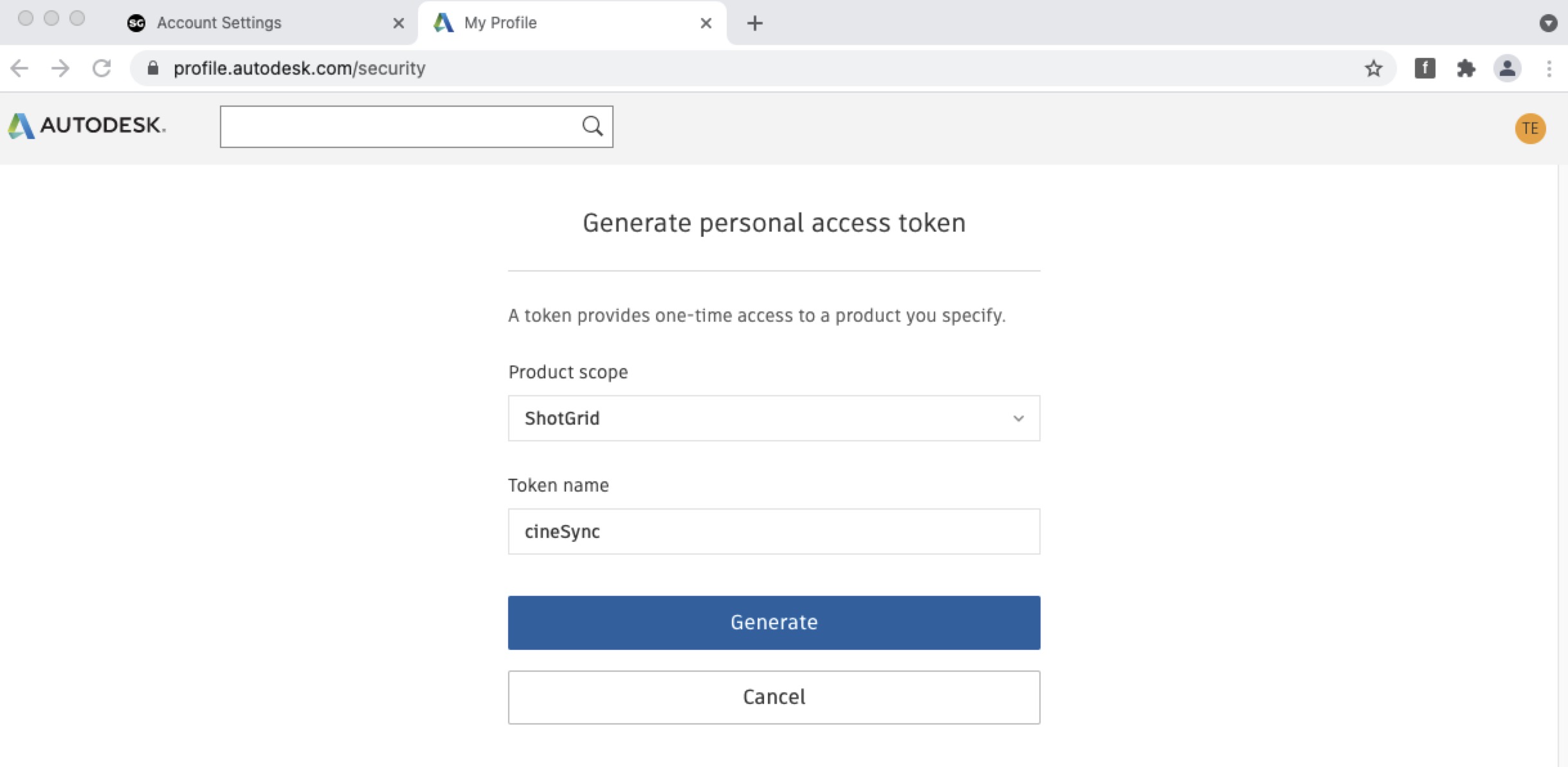Image resolution: width=1568 pixels, height=767 pixels.
Task: Click the Cancel button
Action: tap(774, 697)
